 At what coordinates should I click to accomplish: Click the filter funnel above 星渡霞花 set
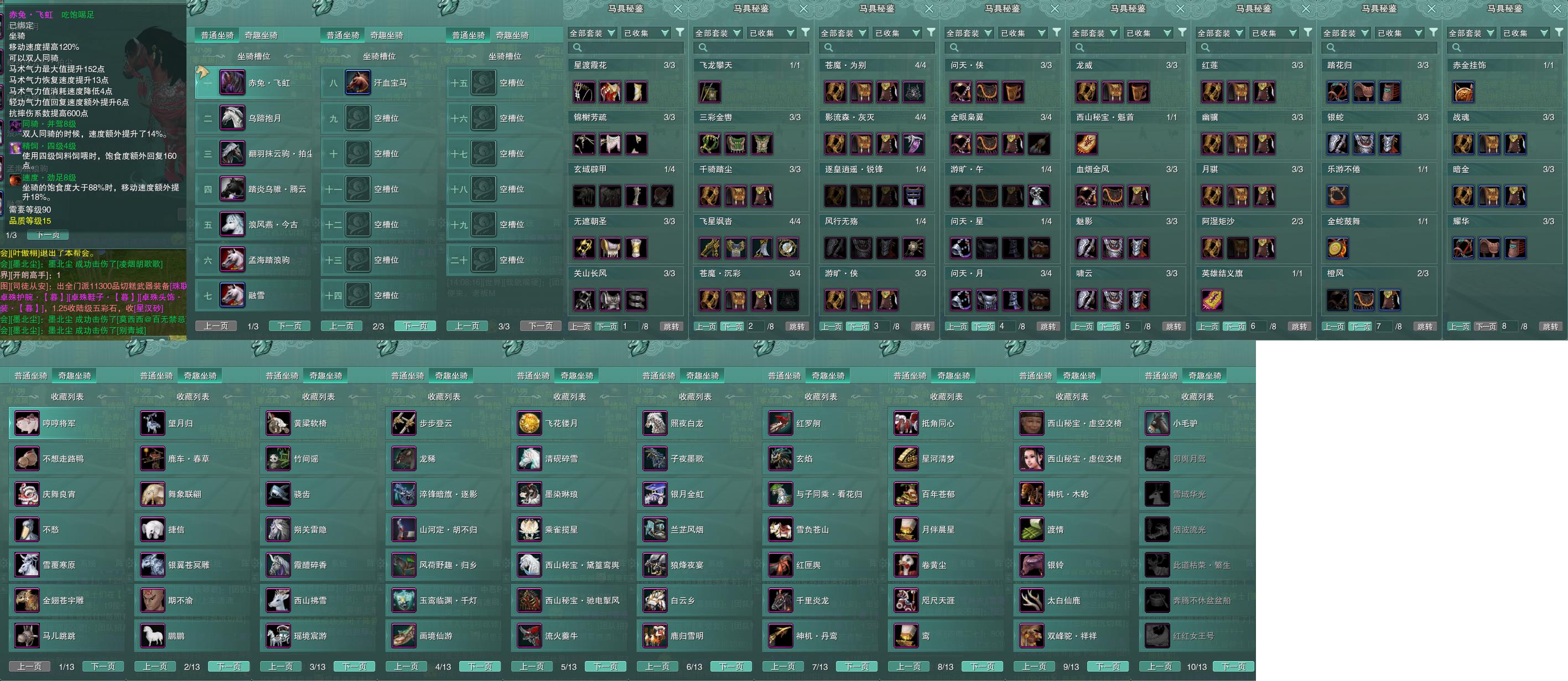pyautogui.click(x=680, y=32)
